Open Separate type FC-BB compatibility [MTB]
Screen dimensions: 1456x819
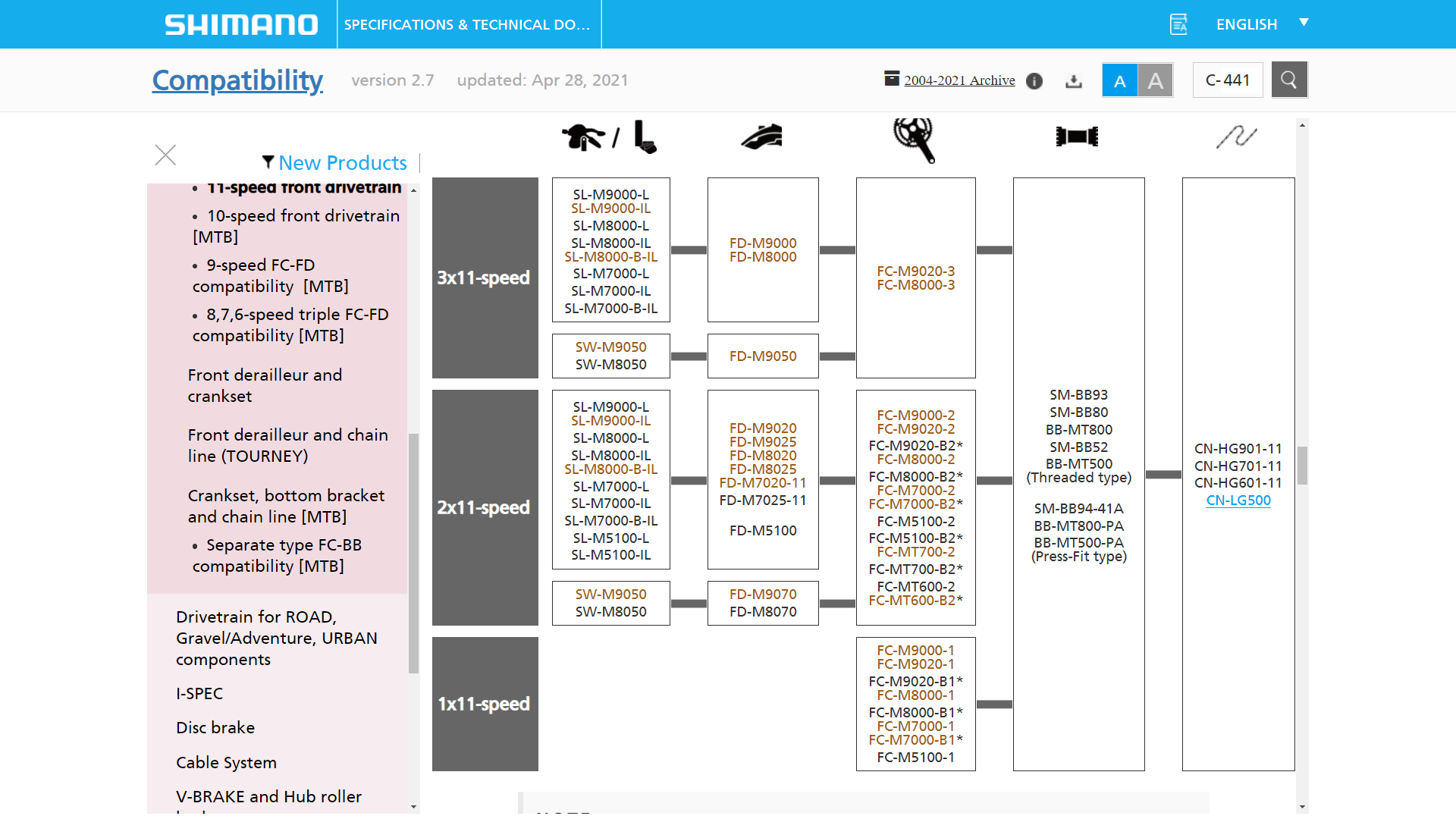pos(277,556)
